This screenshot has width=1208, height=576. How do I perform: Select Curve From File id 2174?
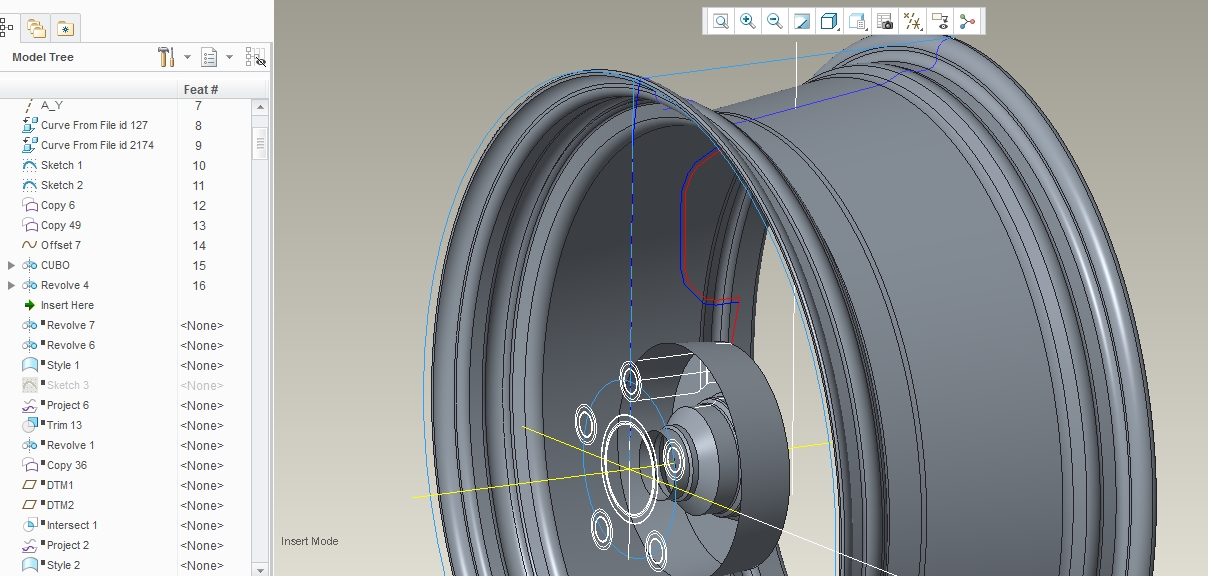click(x=97, y=145)
